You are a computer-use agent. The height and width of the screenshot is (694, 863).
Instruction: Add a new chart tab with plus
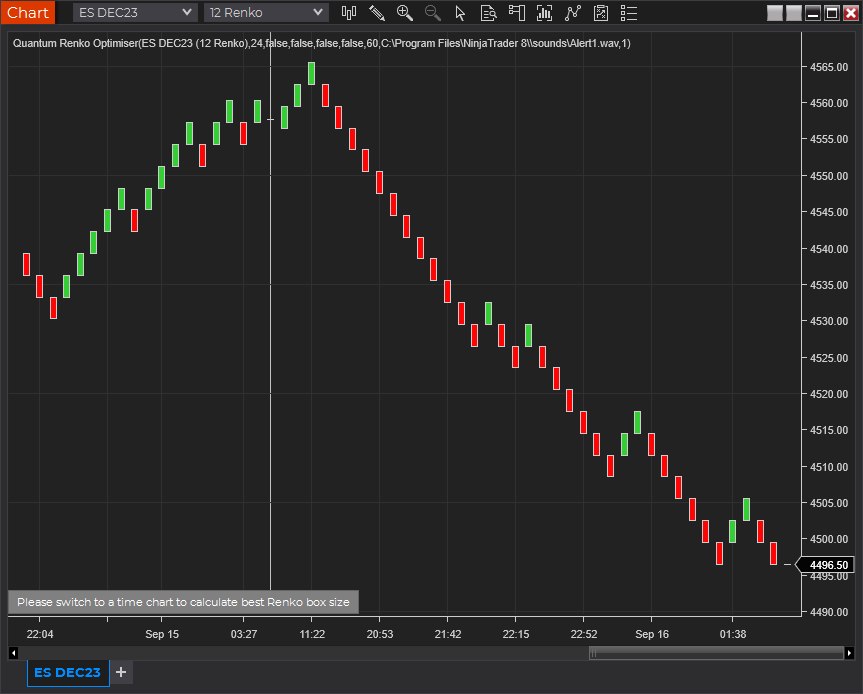(121, 673)
